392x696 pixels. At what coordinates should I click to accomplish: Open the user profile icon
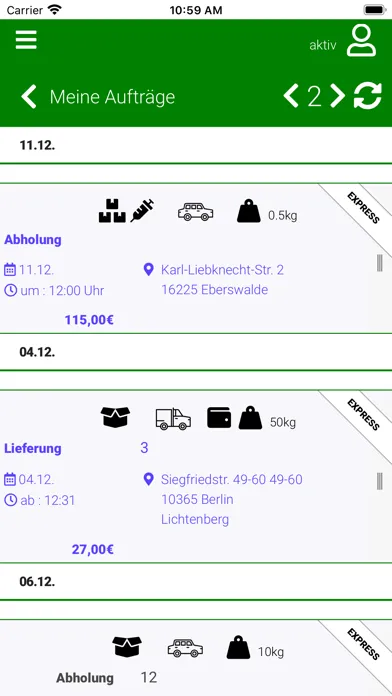point(361,41)
